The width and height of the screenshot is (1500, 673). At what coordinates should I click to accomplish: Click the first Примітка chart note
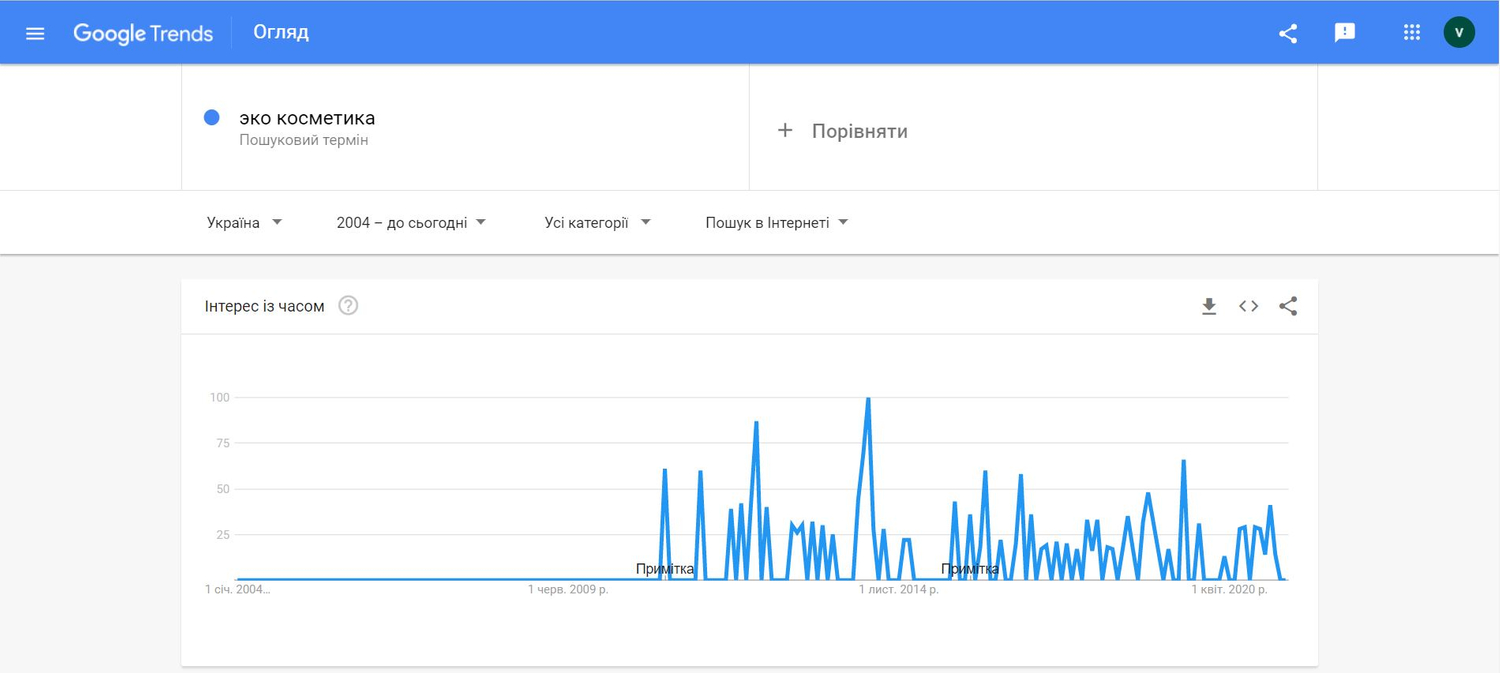[665, 569]
